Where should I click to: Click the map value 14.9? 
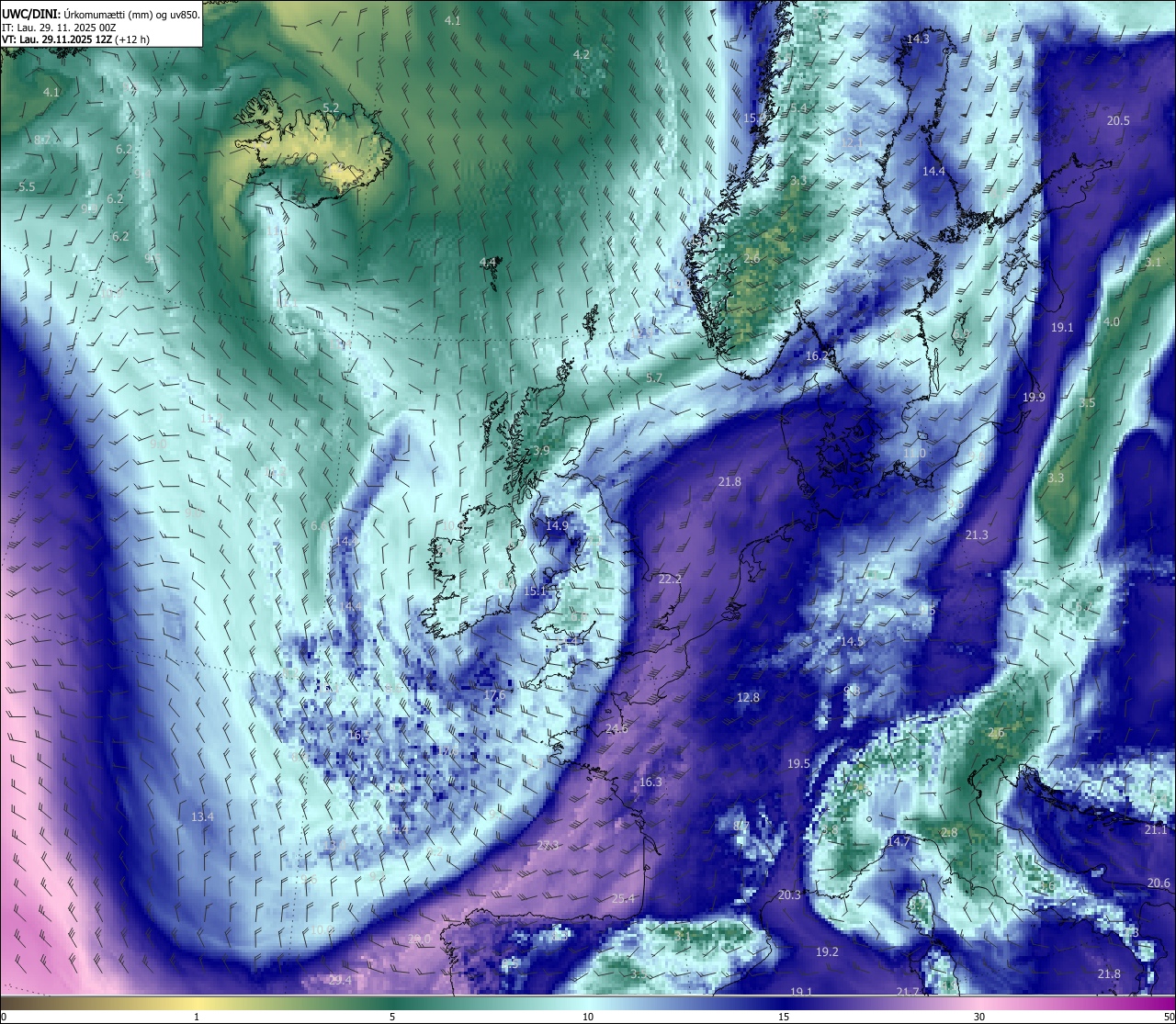(x=557, y=525)
